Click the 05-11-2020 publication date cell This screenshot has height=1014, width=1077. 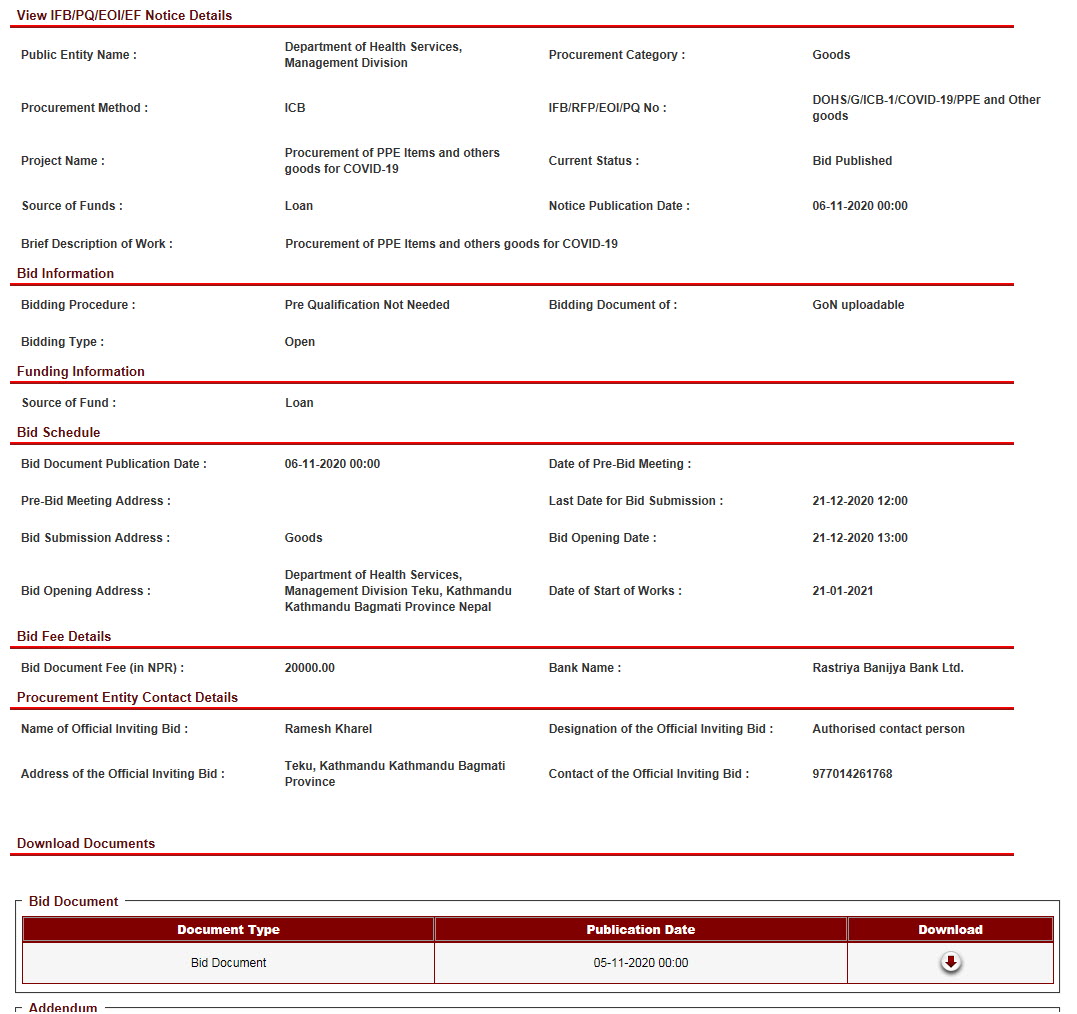[640, 963]
